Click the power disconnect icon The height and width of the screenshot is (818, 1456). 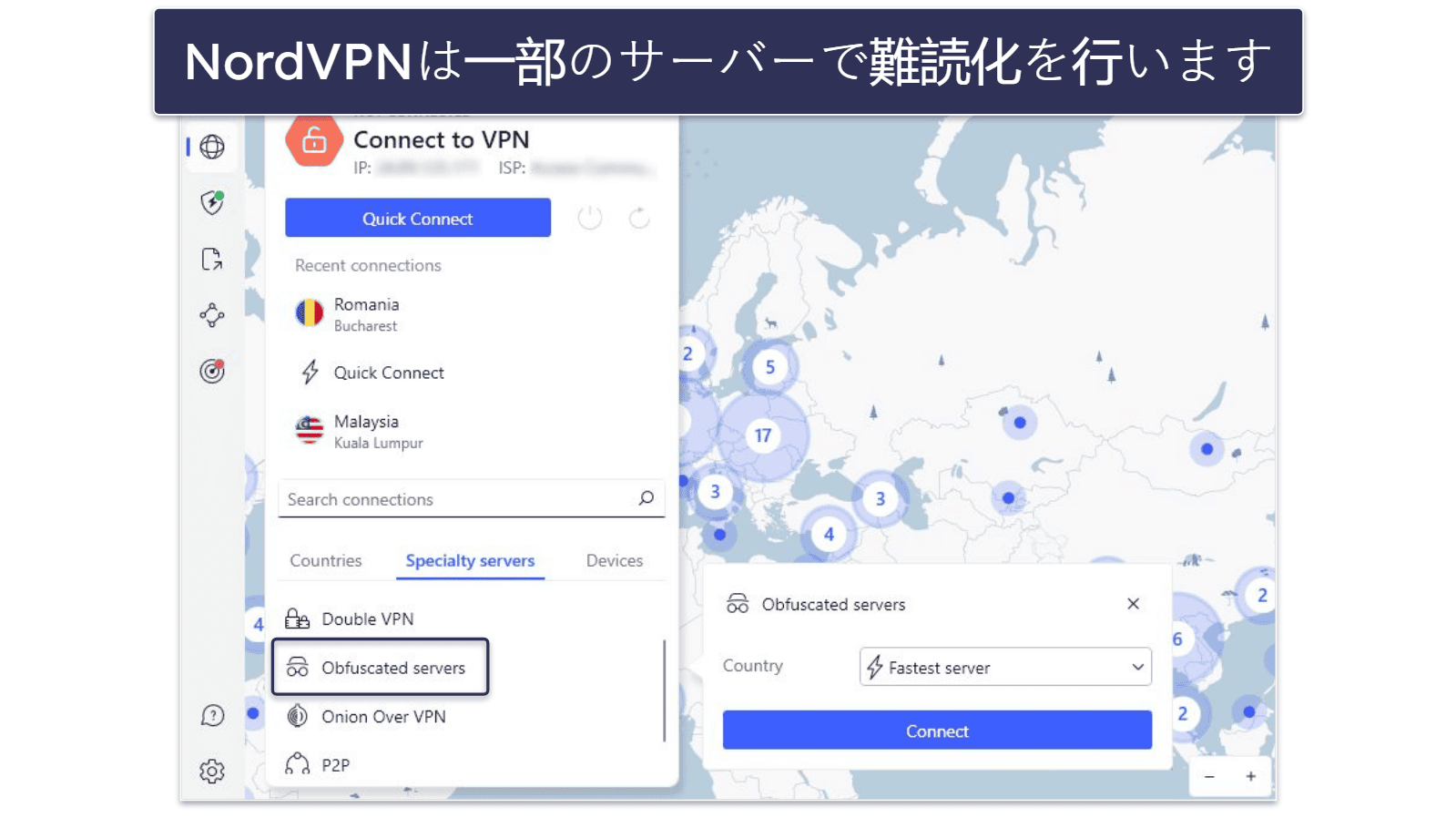[x=590, y=218]
